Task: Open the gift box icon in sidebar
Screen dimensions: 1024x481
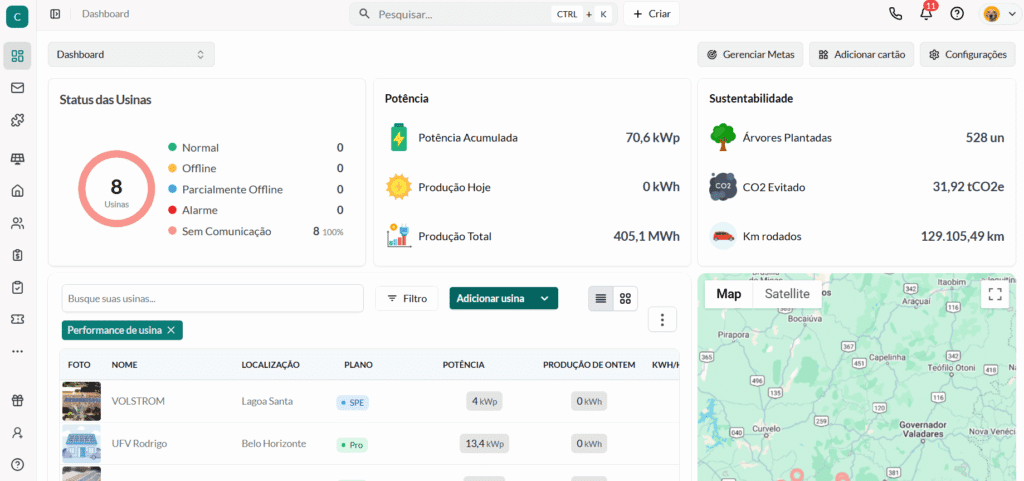Action: (18, 401)
